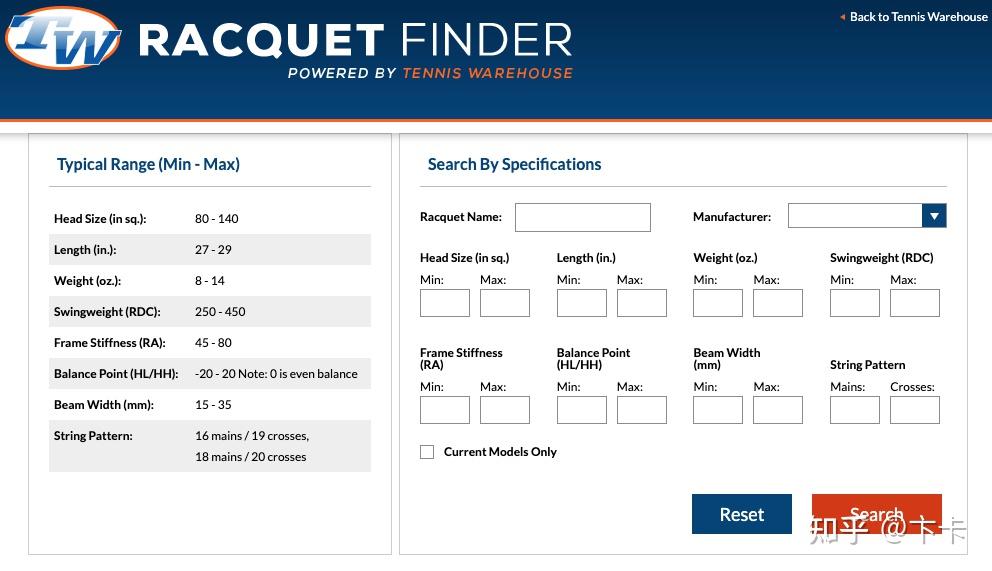Screen dimensions: 992x571
Task: Focus the Head Size Max field
Action: tap(505, 303)
